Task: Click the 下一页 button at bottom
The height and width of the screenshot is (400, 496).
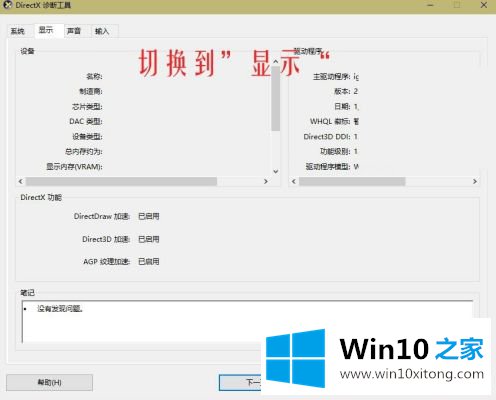Action: [240, 383]
